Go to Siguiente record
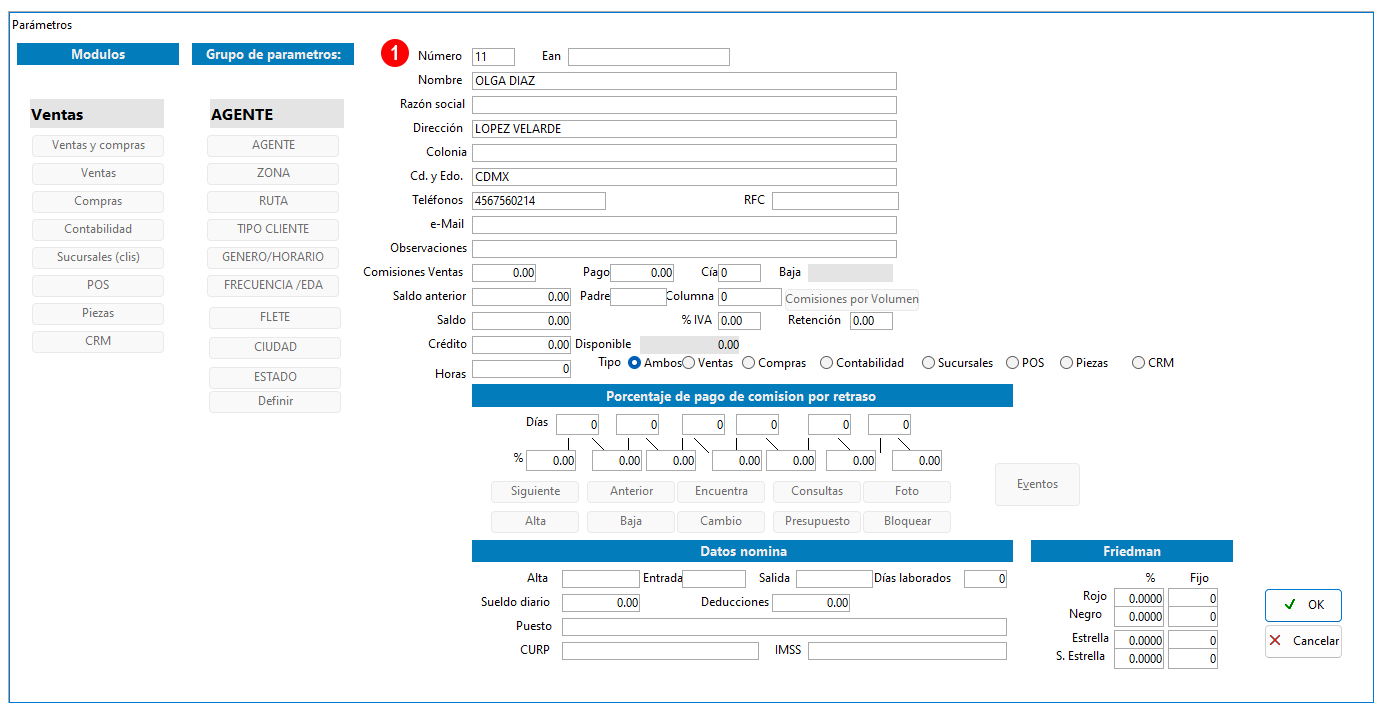Image resolution: width=1380 pixels, height=709 pixels. pos(534,492)
